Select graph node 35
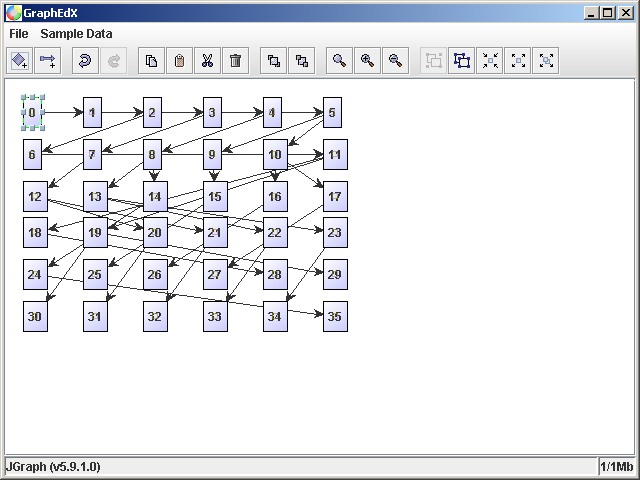This screenshot has height=480, width=640. tap(335, 316)
